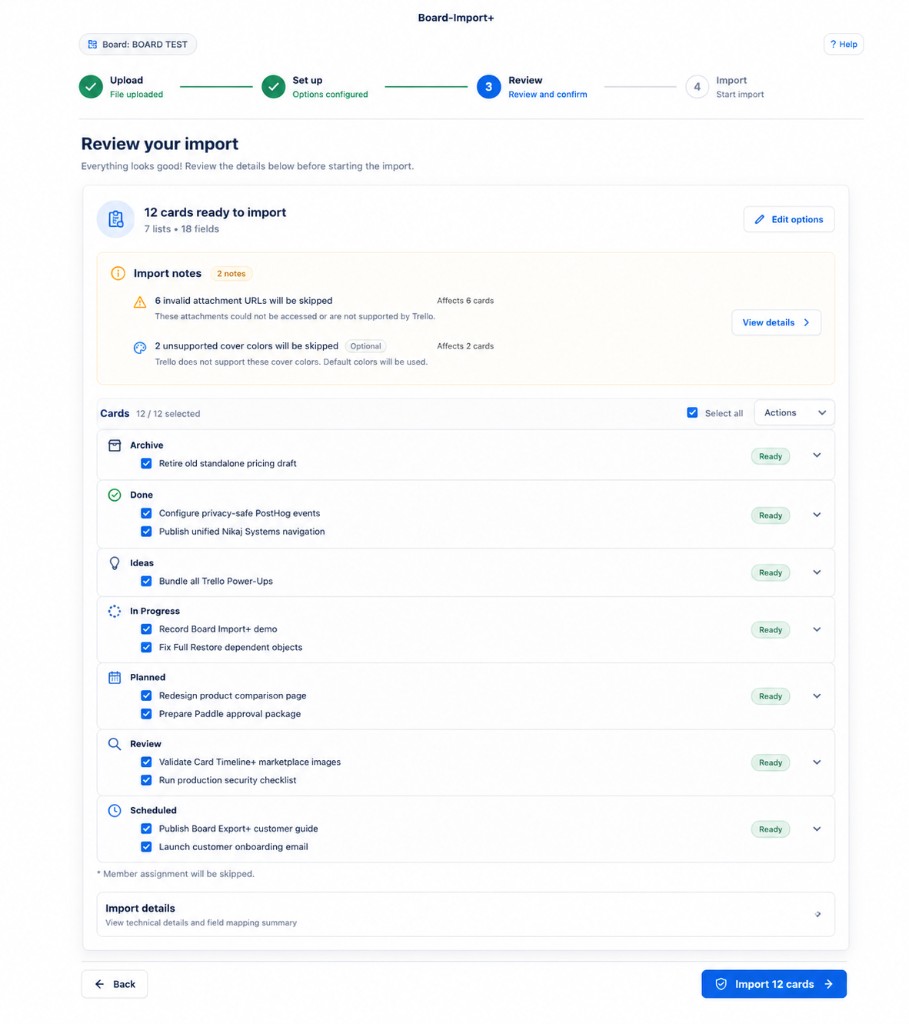Click 'Member assignment will be skipped' note

tap(176, 874)
